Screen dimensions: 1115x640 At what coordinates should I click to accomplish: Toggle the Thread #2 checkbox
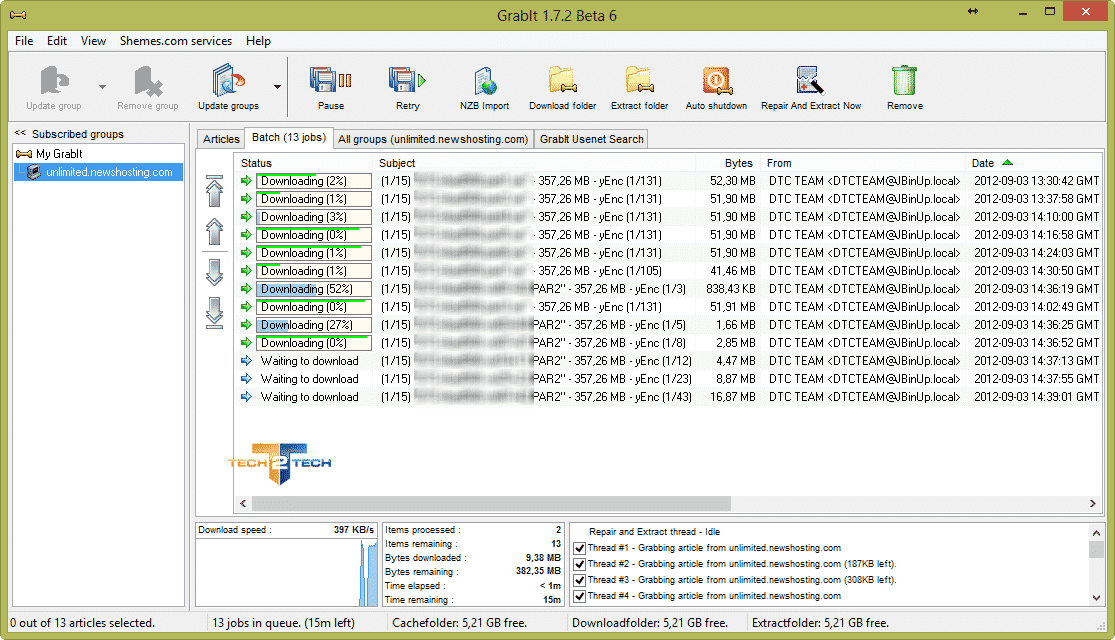coord(579,564)
